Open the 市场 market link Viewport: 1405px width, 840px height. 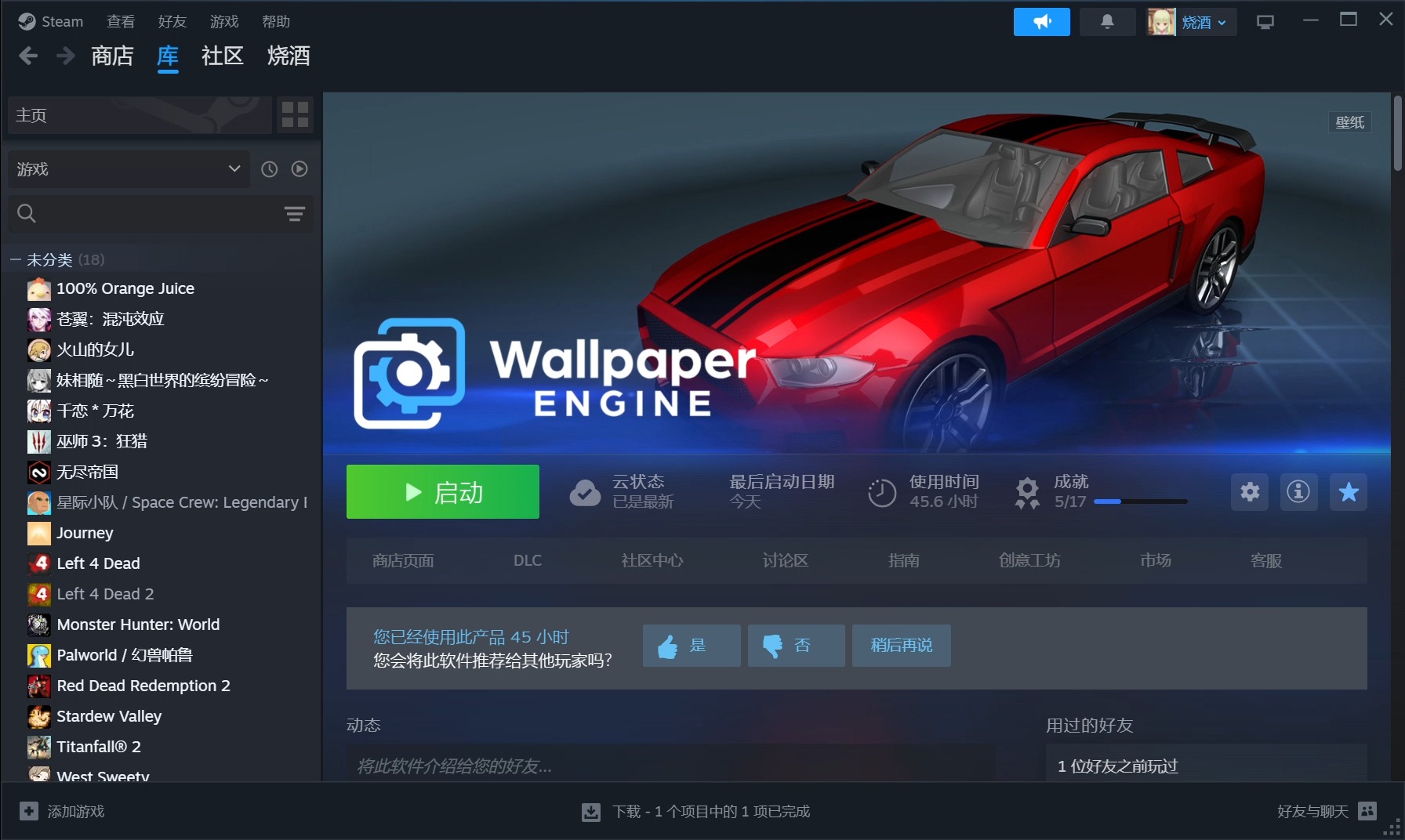point(1156,560)
